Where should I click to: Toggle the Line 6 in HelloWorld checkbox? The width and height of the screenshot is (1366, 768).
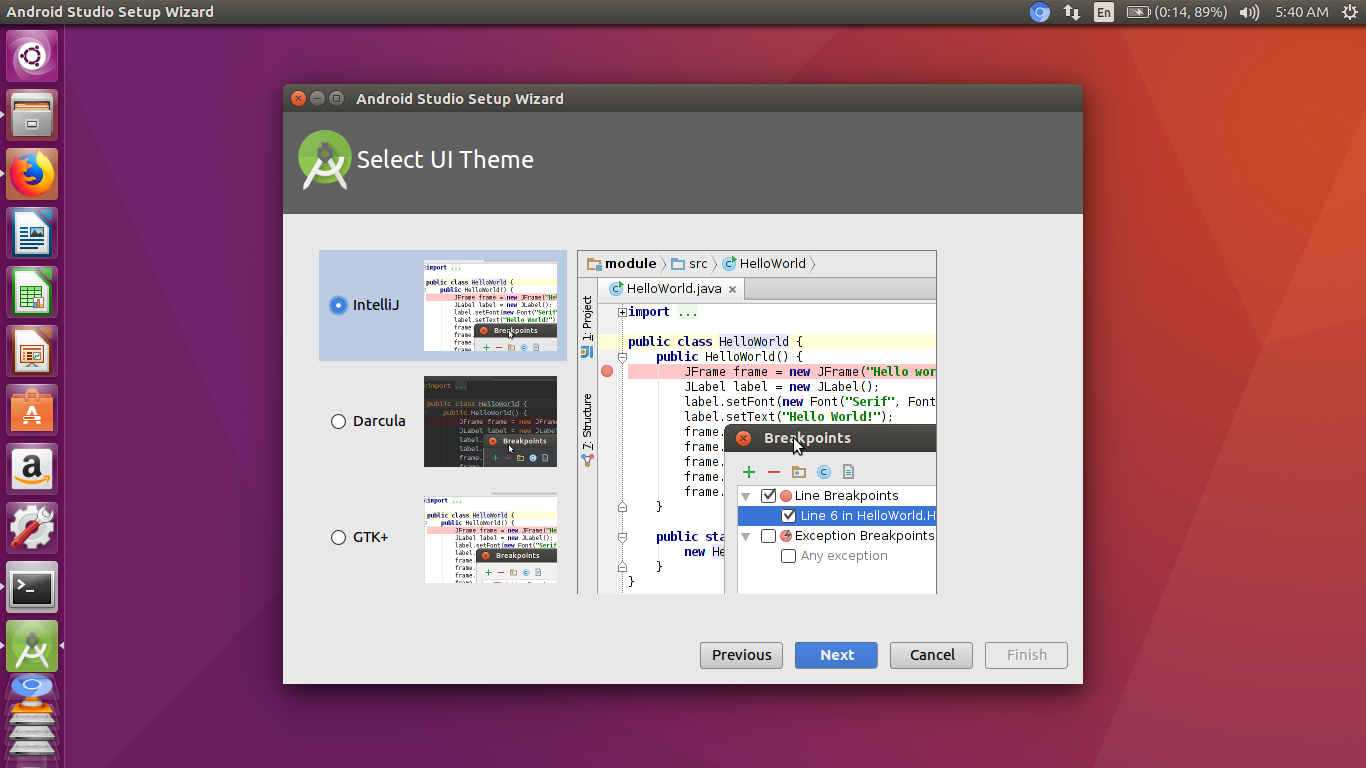point(789,516)
